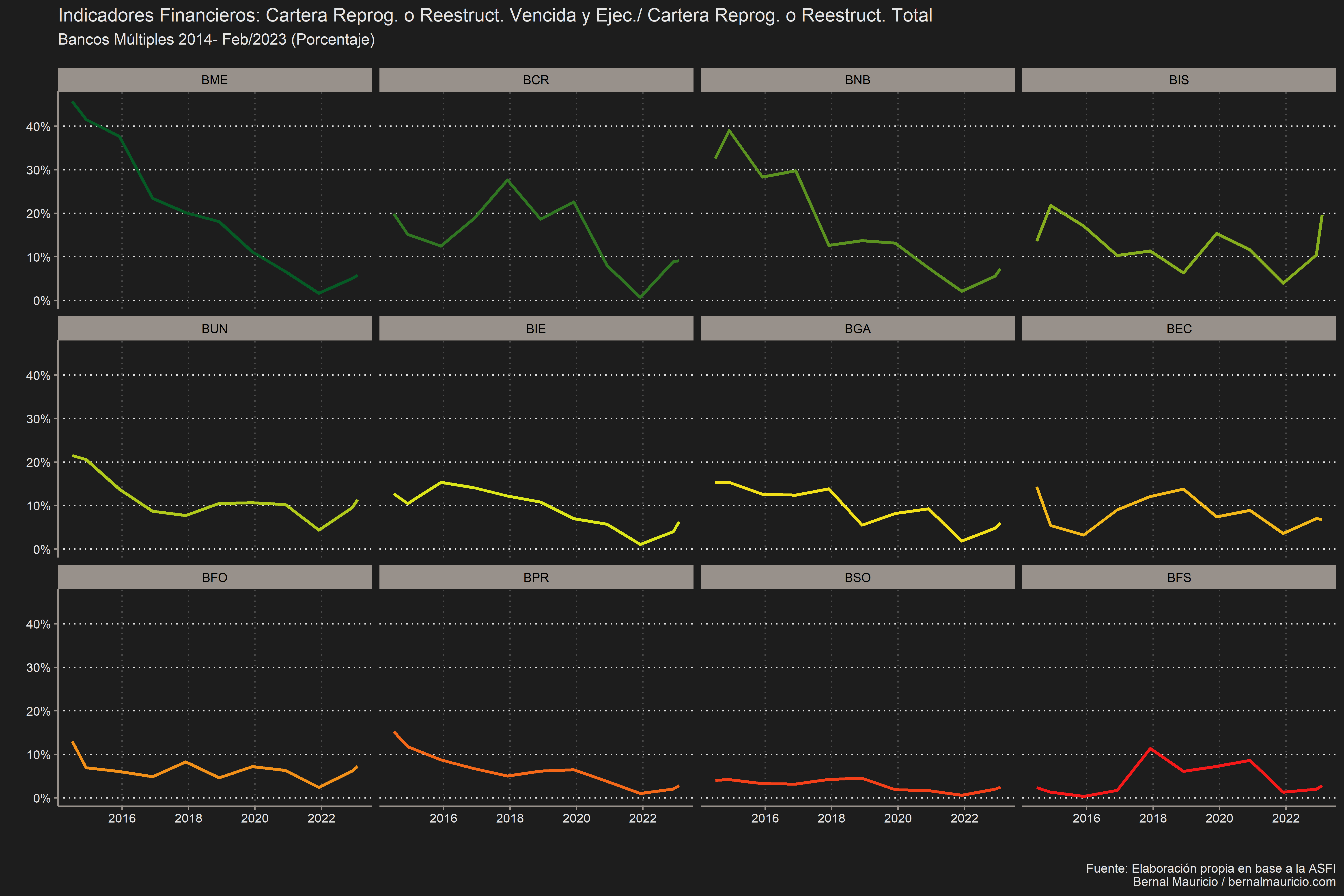This screenshot has height=896, width=1344.
Task: Click the 2022 axis label under BFO
Action: click(321, 818)
